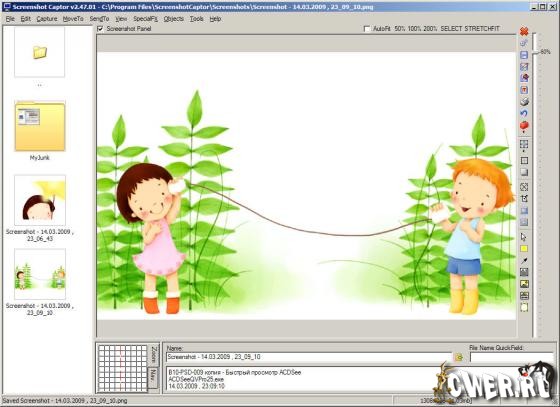
Task: Click the blue floppy disk save icon
Action: click(x=524, y=55)
